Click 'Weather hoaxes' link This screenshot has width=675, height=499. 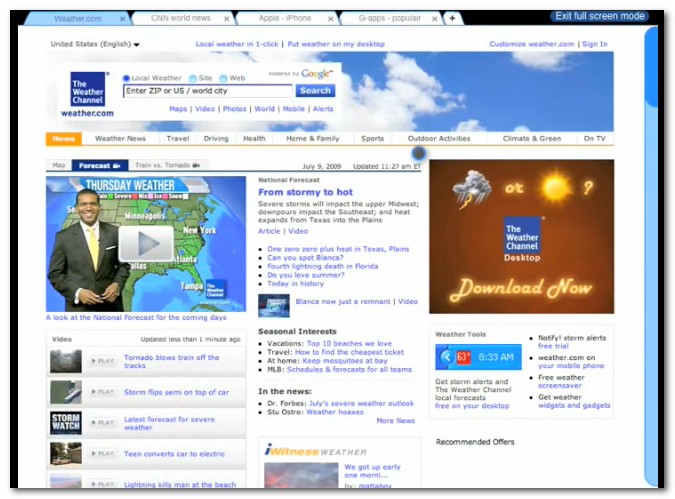pyautogui.click(x=335, y=412)
